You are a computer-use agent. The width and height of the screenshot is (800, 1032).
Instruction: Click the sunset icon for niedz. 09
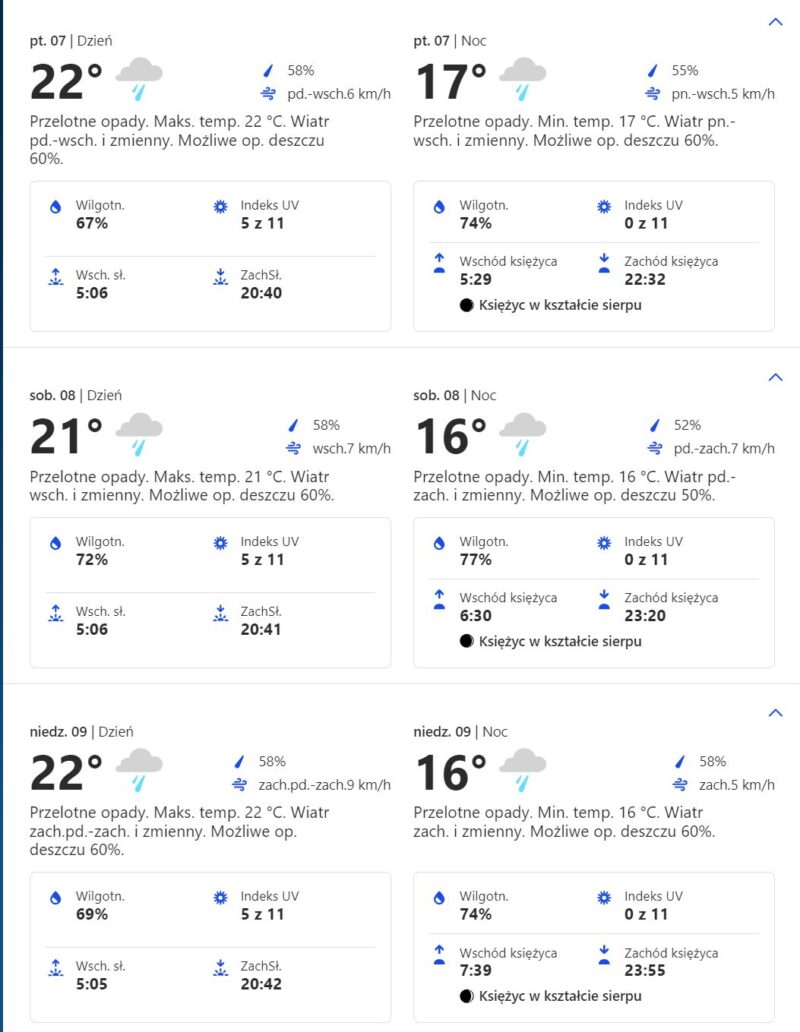point(220,968)
